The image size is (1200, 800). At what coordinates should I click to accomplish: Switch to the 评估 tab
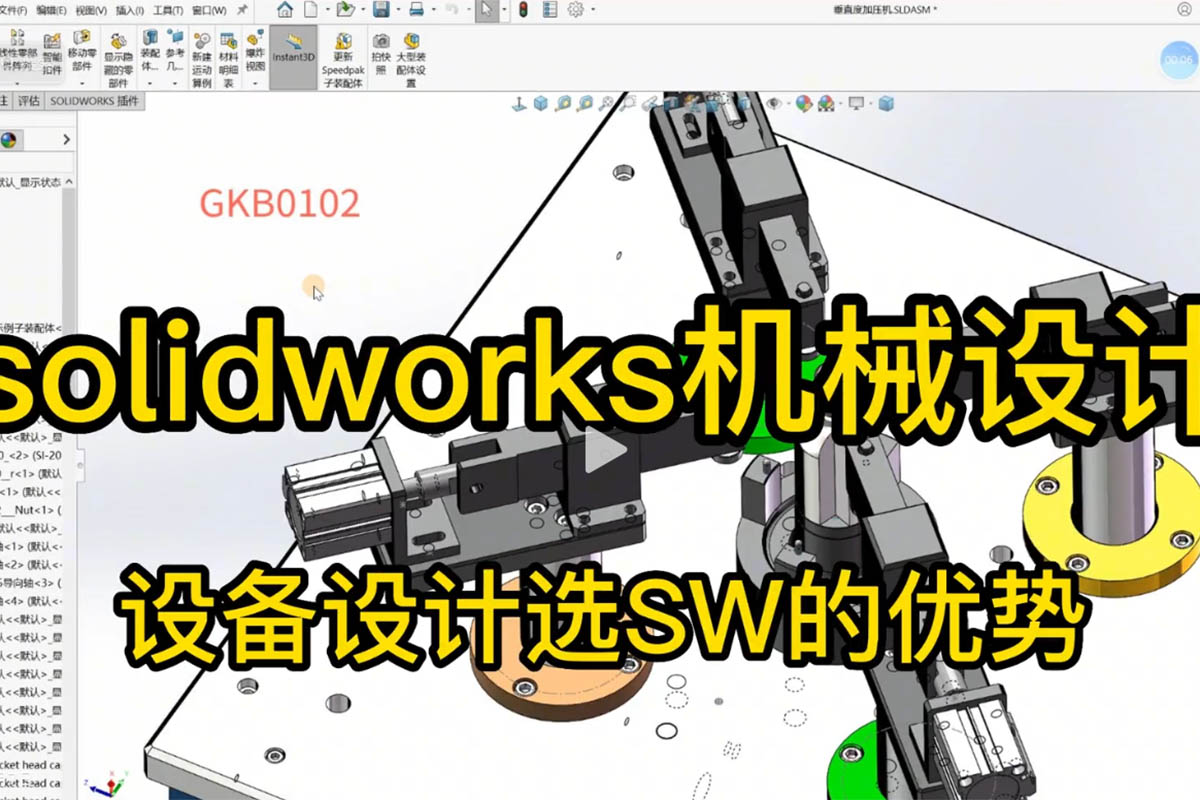pos(28,101)
